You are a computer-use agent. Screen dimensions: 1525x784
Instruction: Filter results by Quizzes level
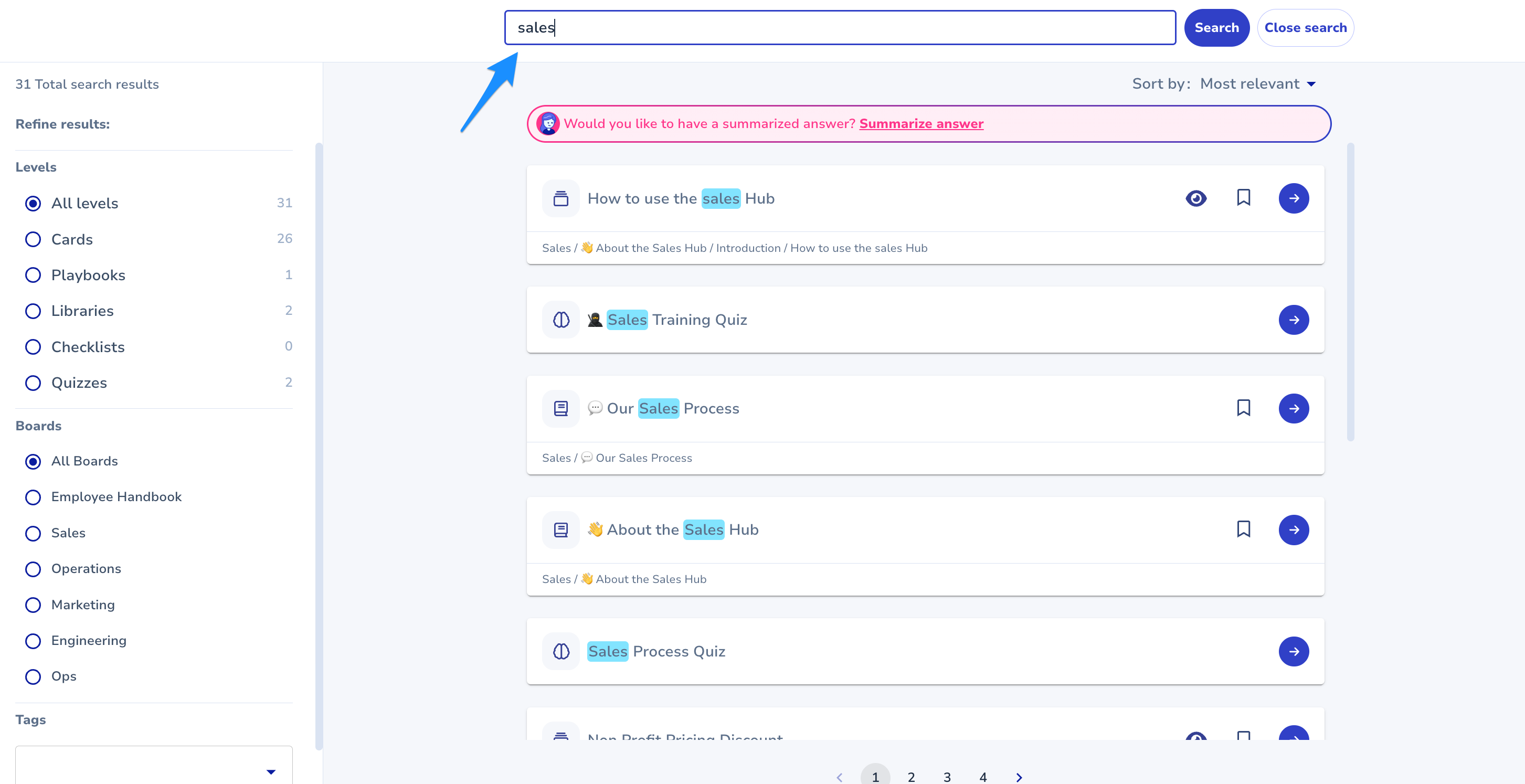click(x=33, y=383)
